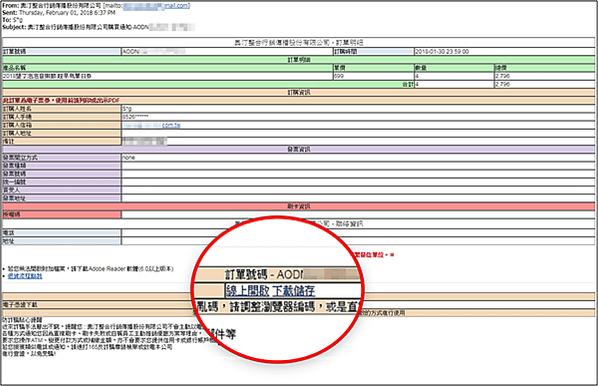Click the orderer email link ending com.tw

[x=151, y=125]
